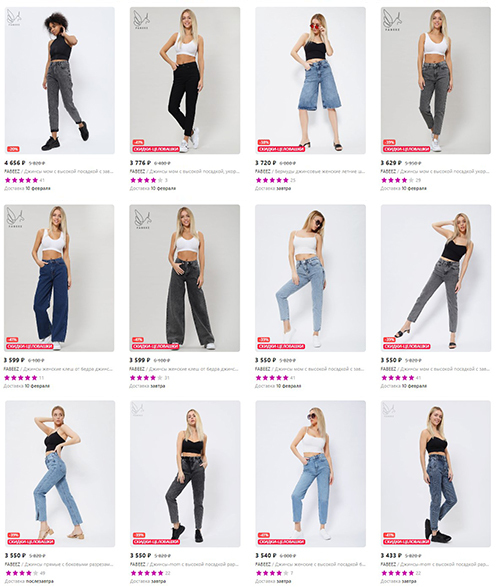
Task: Click the 4 656 ₽ price of the first product
Action: pyautogui.click(x=15, y=163)
